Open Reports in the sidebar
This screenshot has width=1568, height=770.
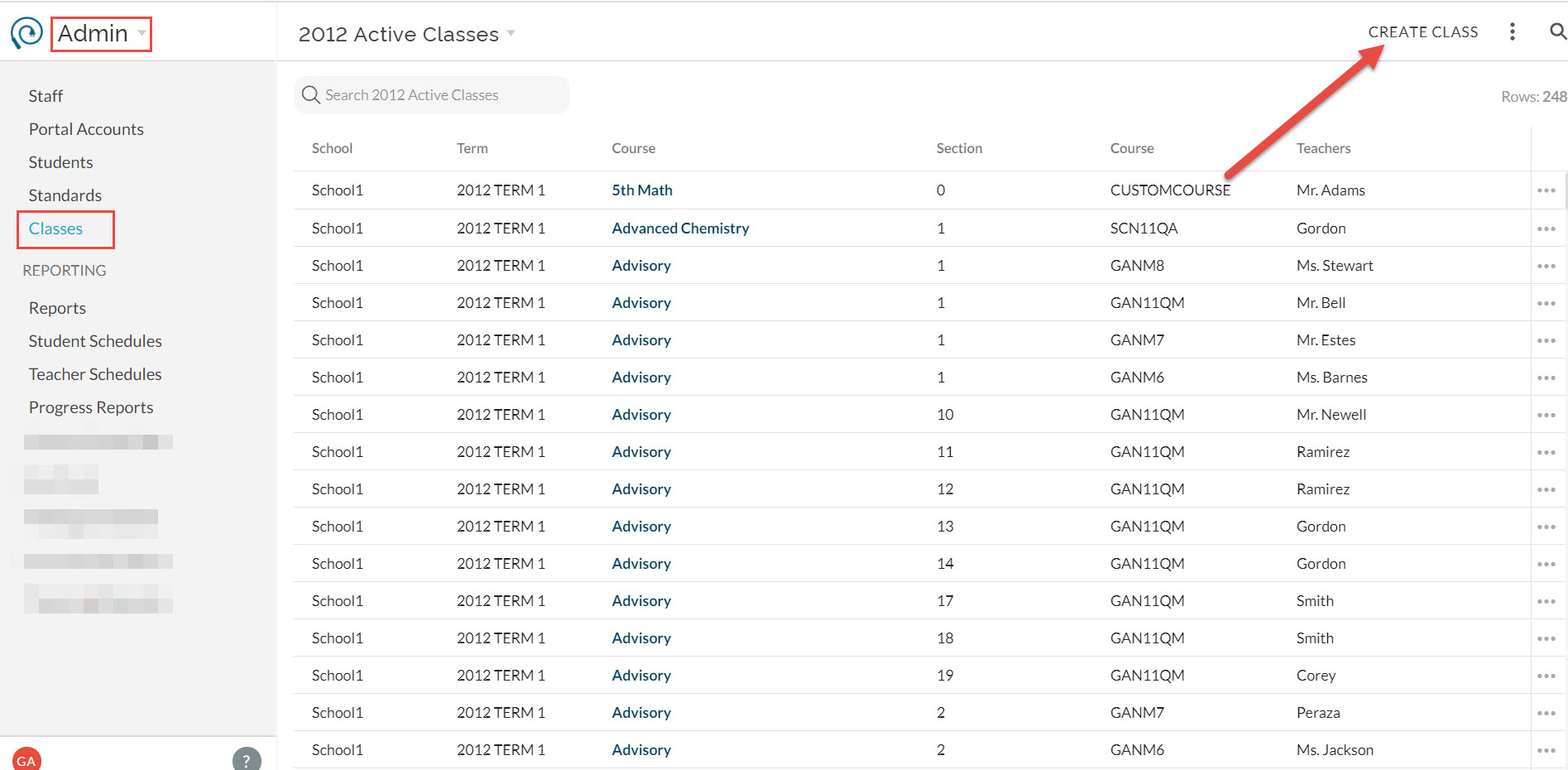pyautogui.click(x=57, y=308)
